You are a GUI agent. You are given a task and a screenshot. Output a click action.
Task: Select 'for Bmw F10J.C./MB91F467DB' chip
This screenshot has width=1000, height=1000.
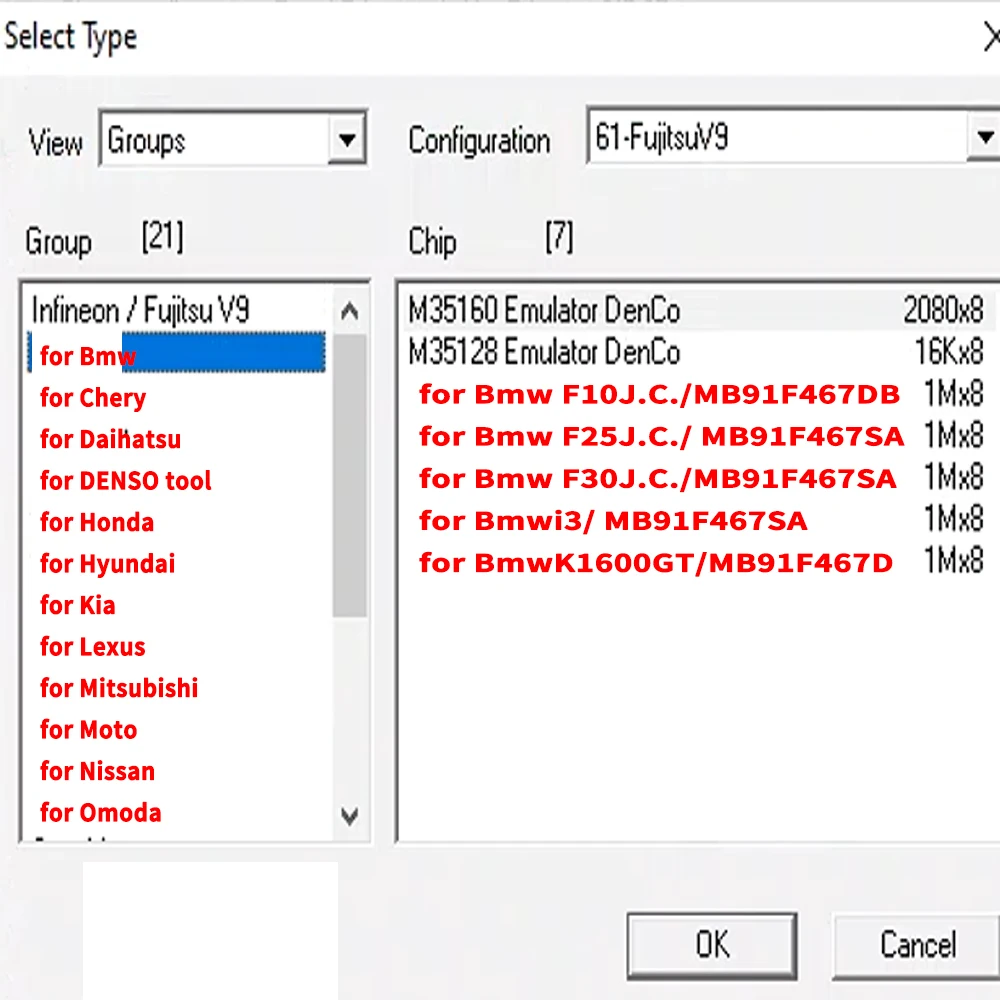[x=700, y=394]
